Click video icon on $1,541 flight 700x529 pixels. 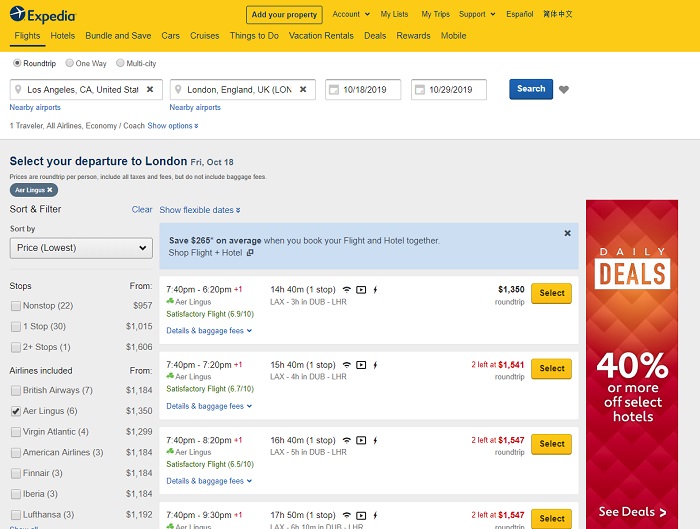(361, 365)
